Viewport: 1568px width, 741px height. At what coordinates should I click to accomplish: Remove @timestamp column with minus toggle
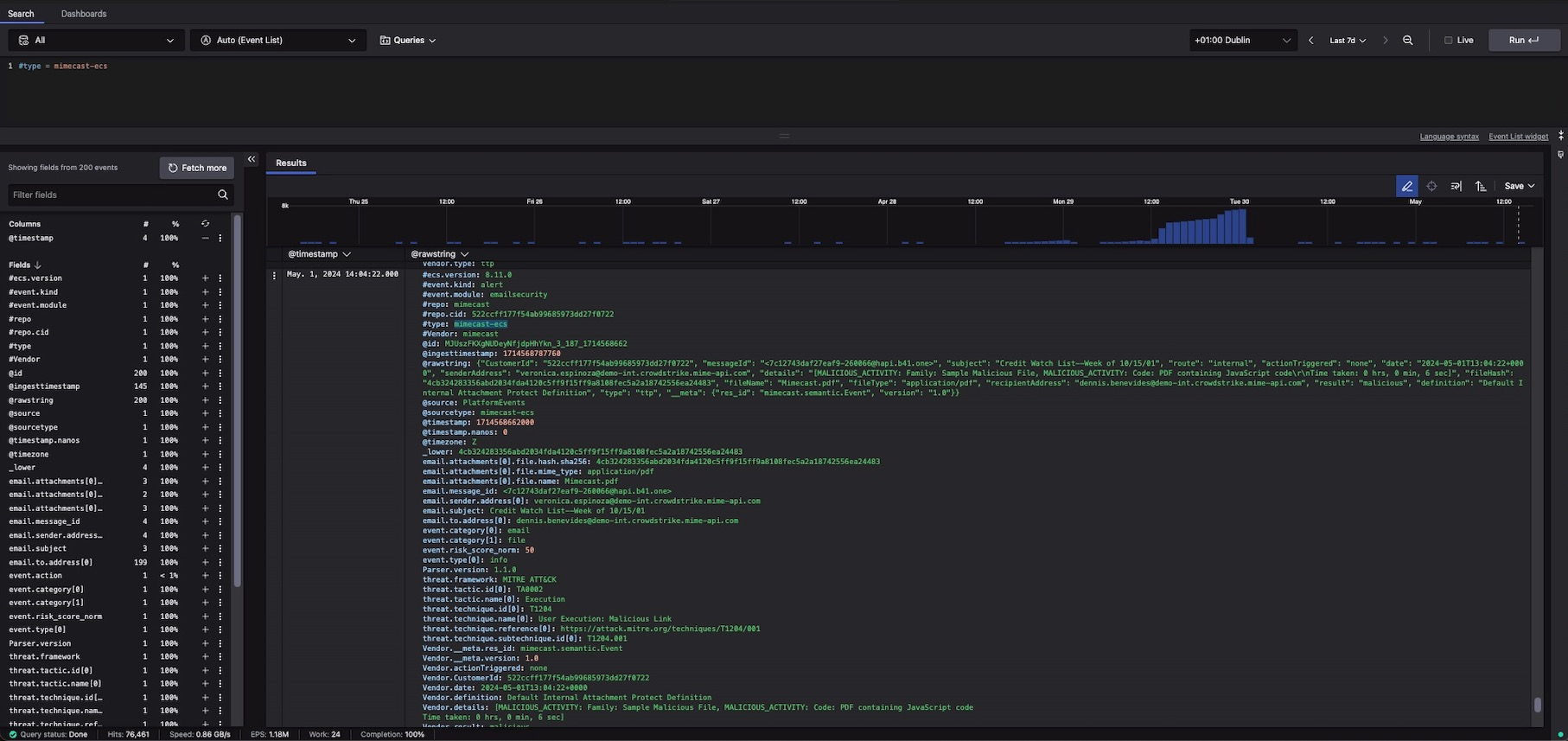tap(205, 238)
